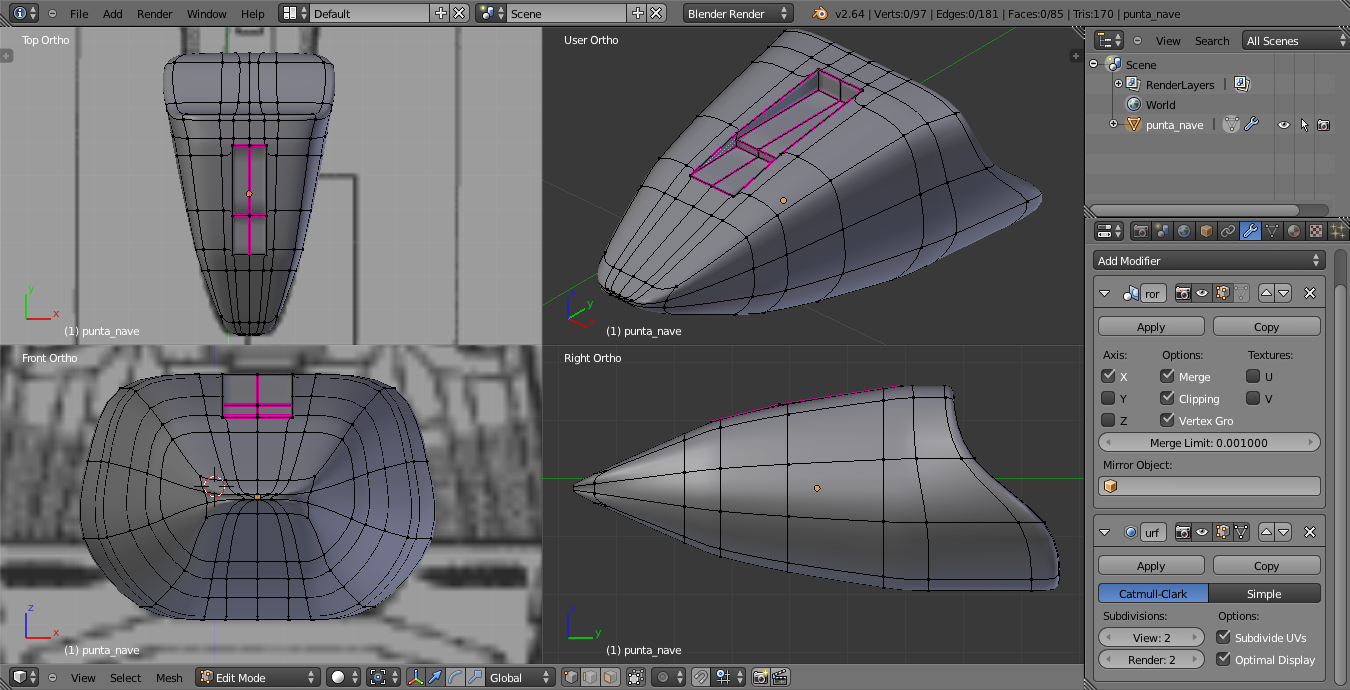Click OpenGL render image camera icon

pyautogui.click(x=760, y=677)
